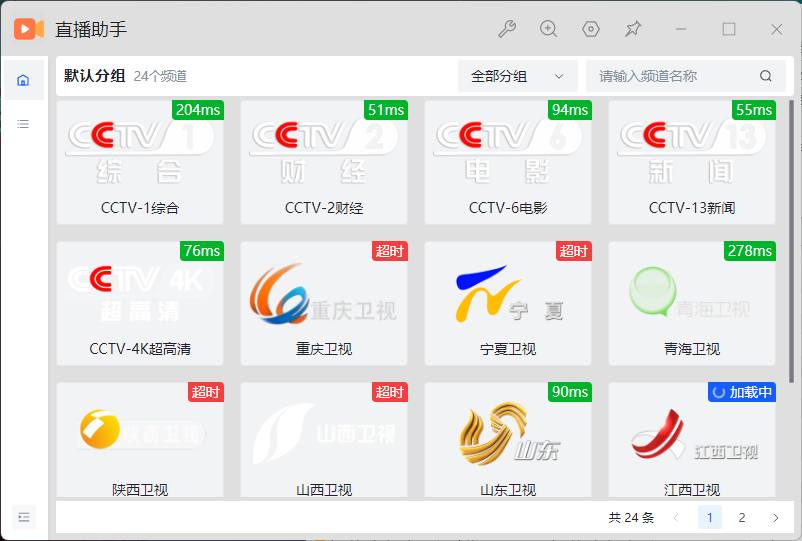Pin the window with the pushpin icon
The height and width of the screenshot is (541, 802).
[x=633, y=29]
